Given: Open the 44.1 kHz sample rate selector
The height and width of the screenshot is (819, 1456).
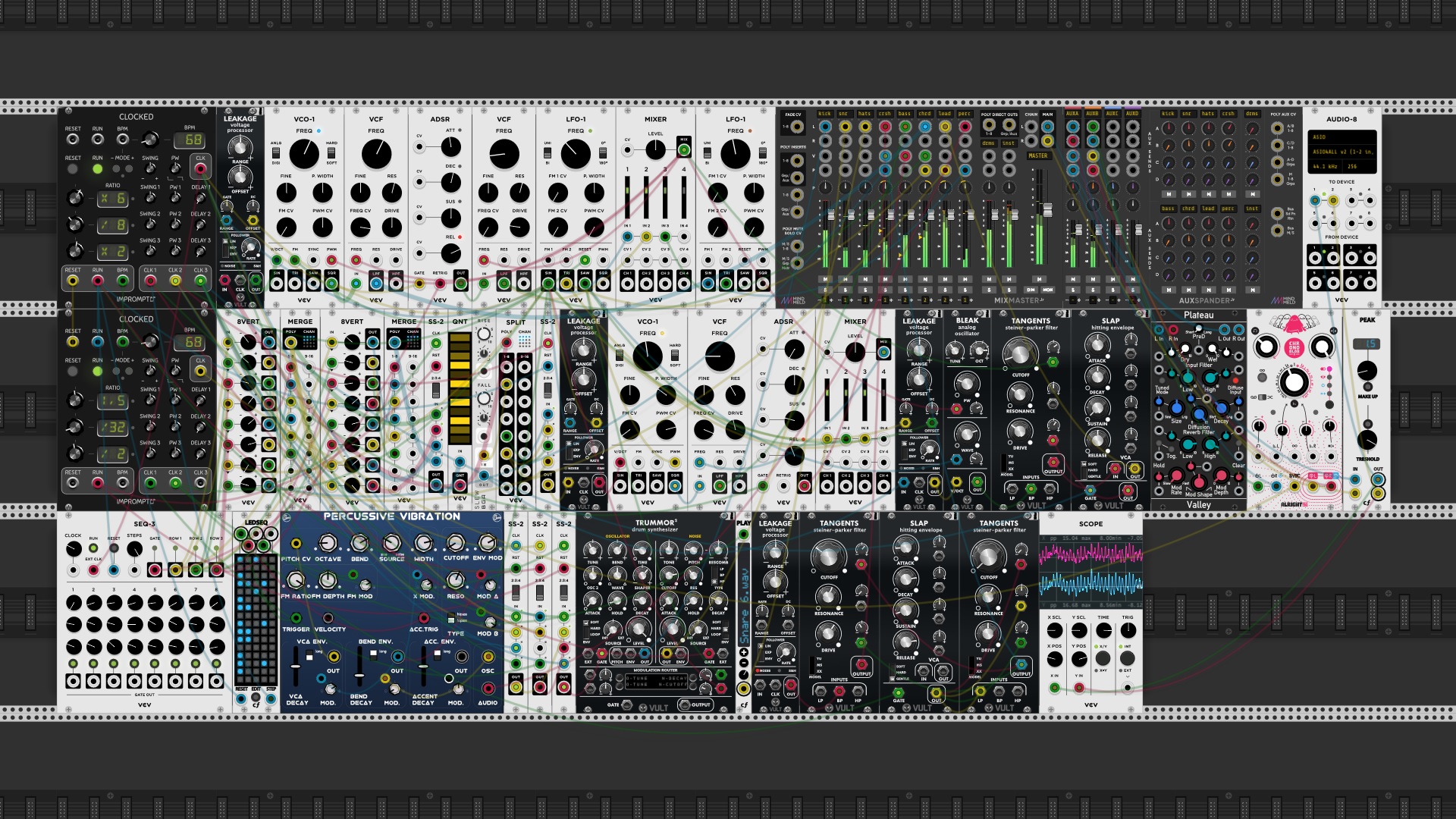Looking at the screenshot, I should tap(1325, 166).
